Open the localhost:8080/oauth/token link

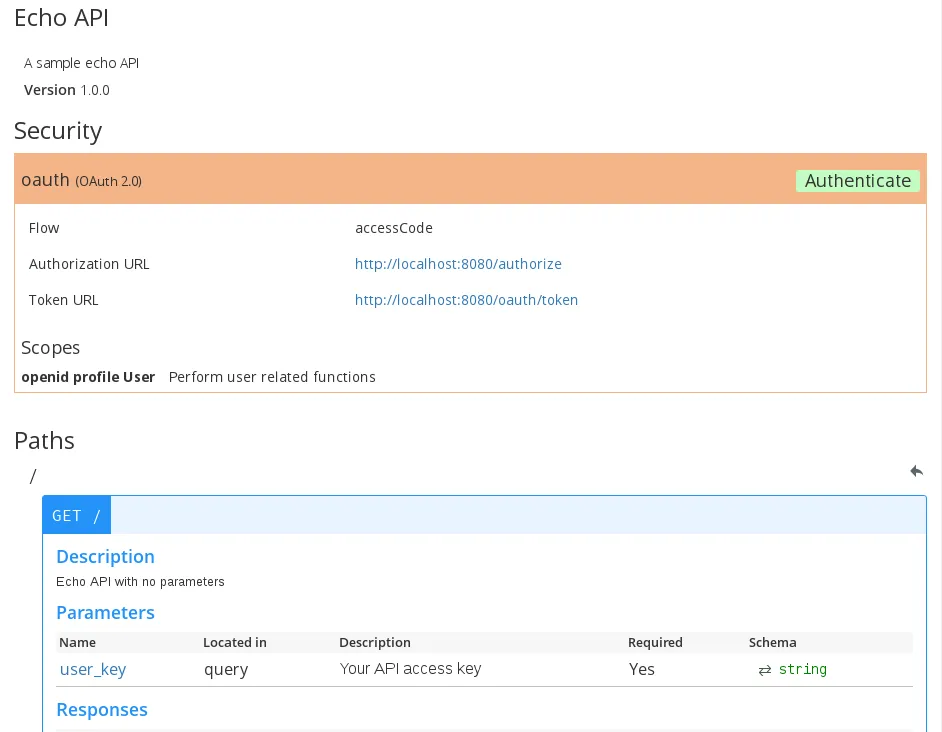tap(466, 300)
